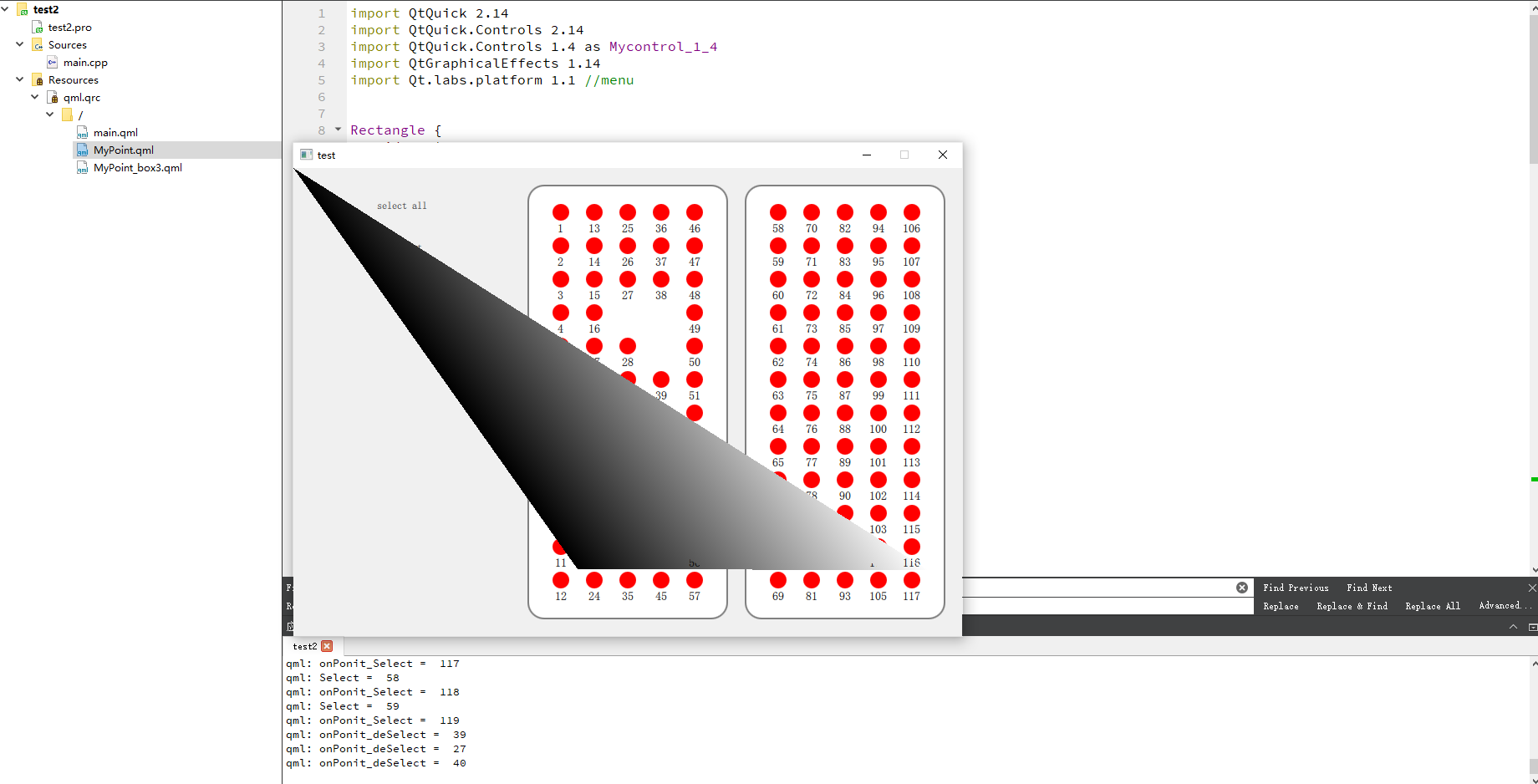Click the C++ icon beside main.cpp

tap(52, 62)
